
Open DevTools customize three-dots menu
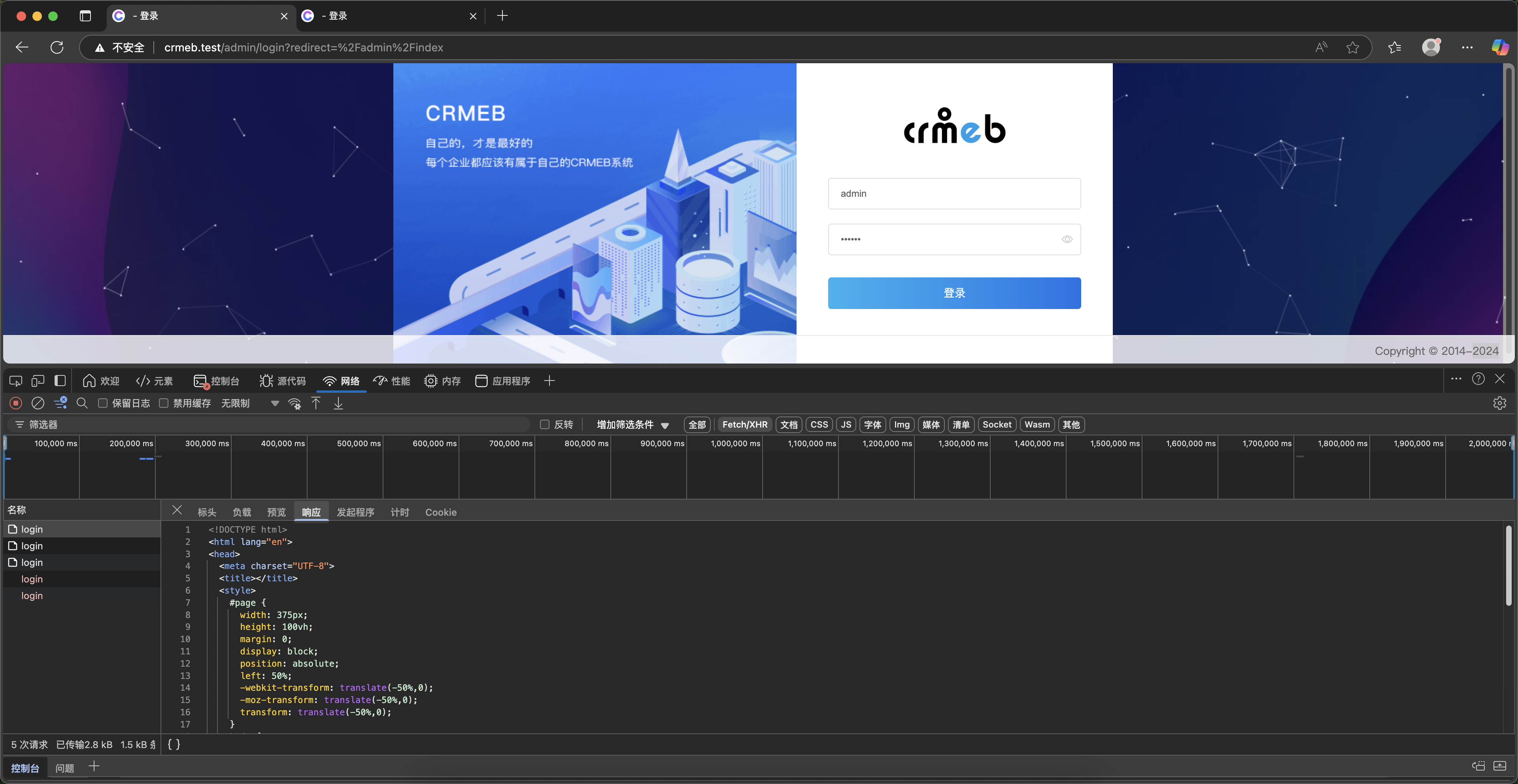(1456, 379)
